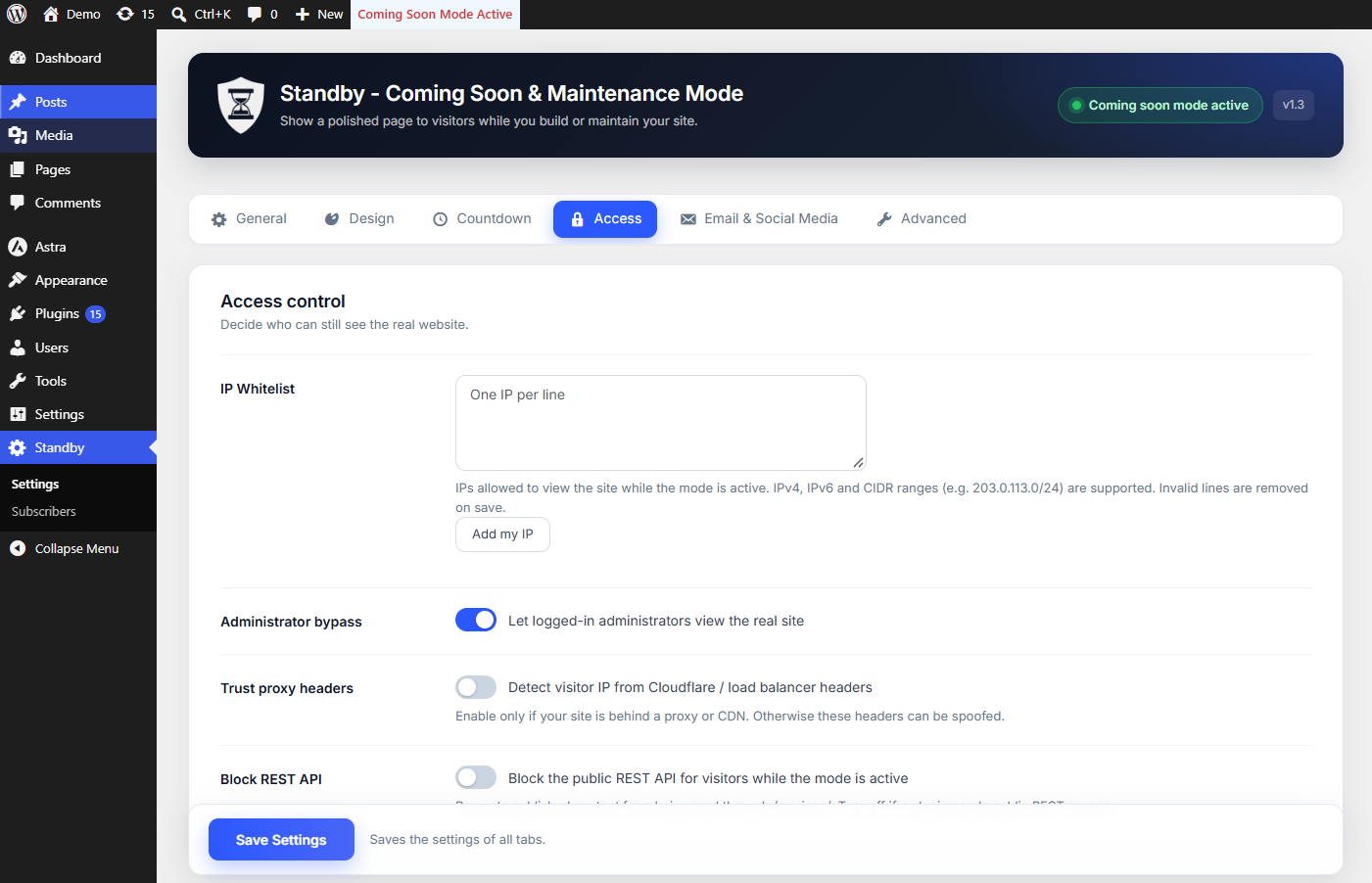The height and width of the screenshot is (883, 1372).
Task: Open Dashboard from the sidebar
Action: click(78, 58)
